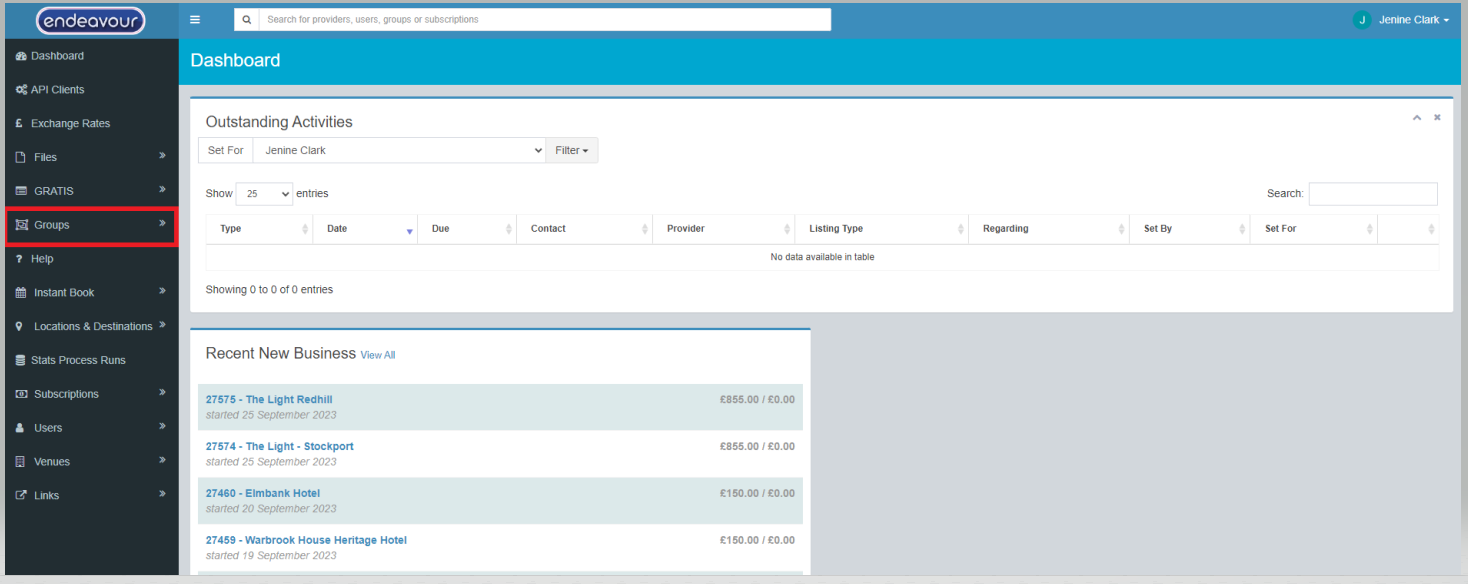Click the Exchange Rates pound icon
Screen dimensions: 1468x584
(20, 124)
